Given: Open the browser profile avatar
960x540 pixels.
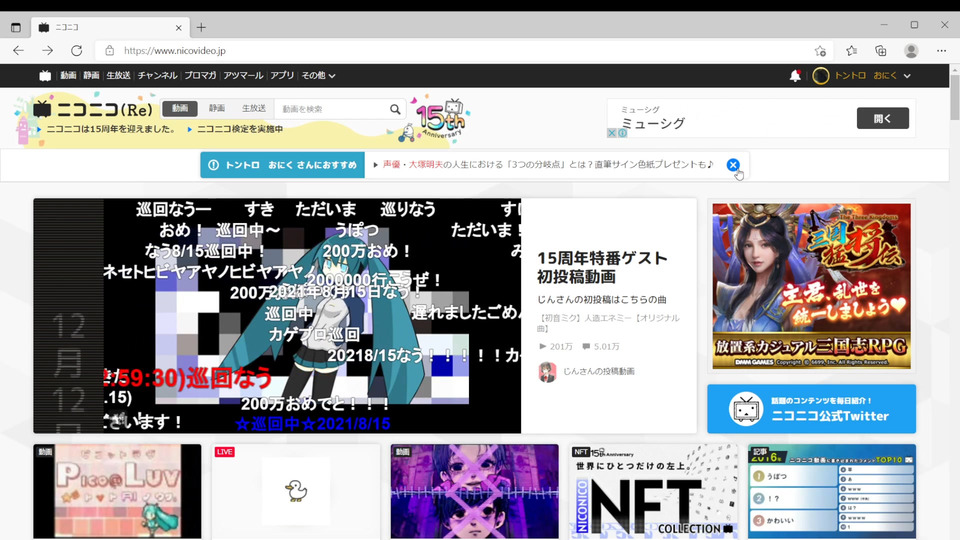Looking at the screenshot, I should click(911, 51).
